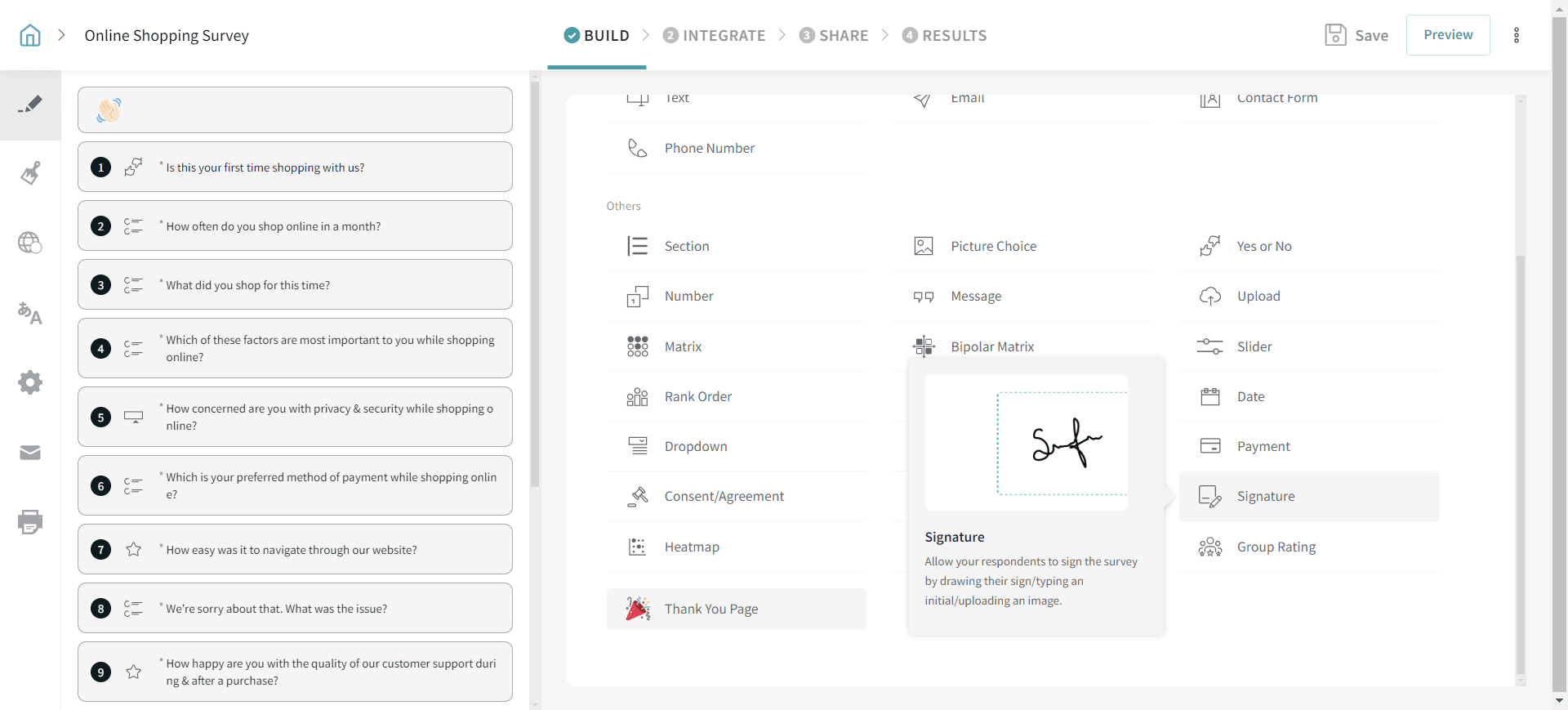Open the globe icon in left sidebar

pyautogui.click(x=30, y=243)
